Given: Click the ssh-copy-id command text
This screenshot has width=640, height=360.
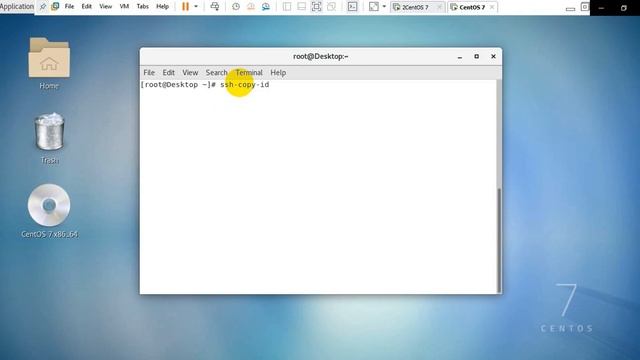Looking at the screenshot, I should pos(244,84).
